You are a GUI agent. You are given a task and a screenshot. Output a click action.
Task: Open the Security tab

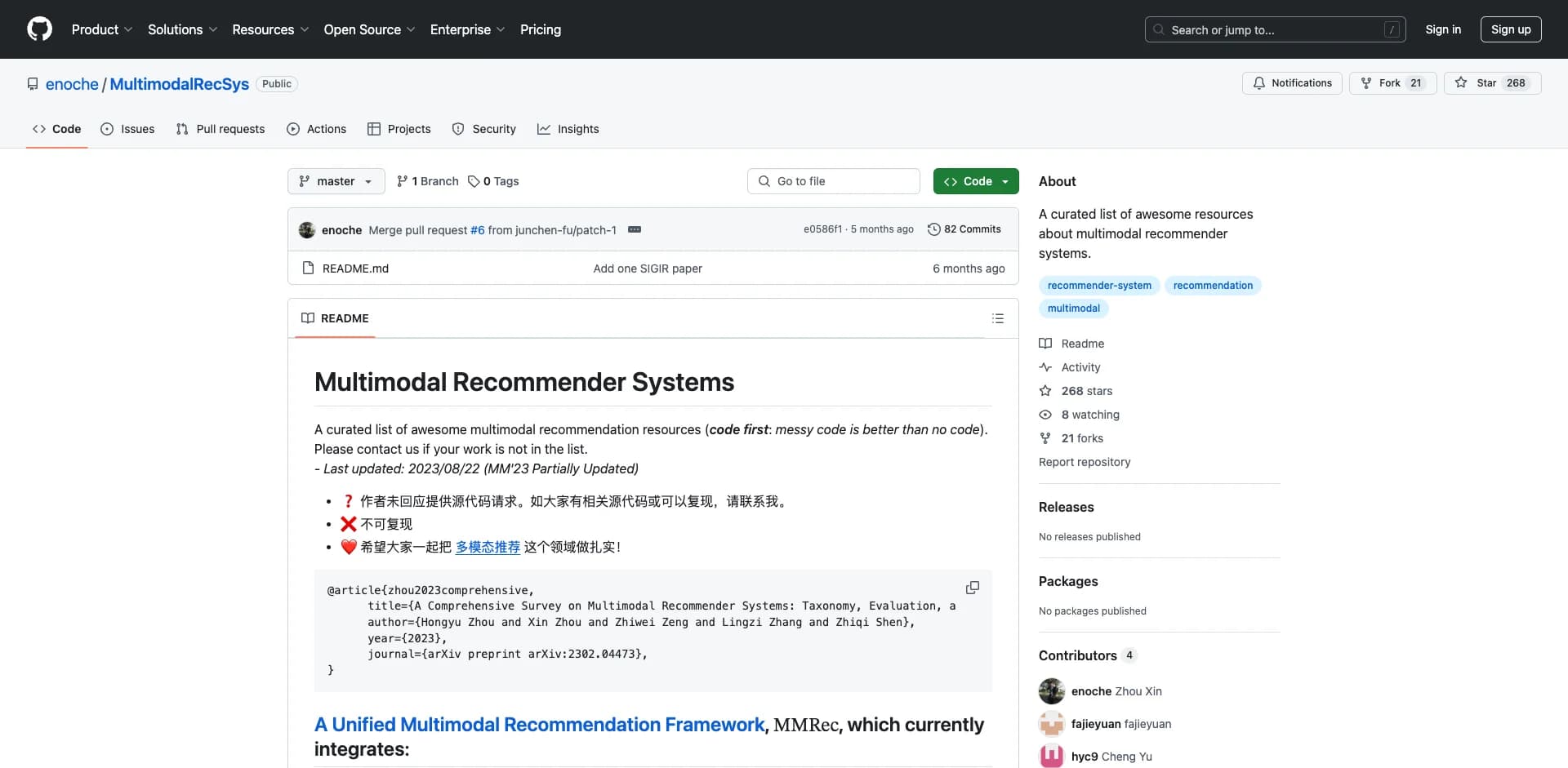[x=484, y=129]
